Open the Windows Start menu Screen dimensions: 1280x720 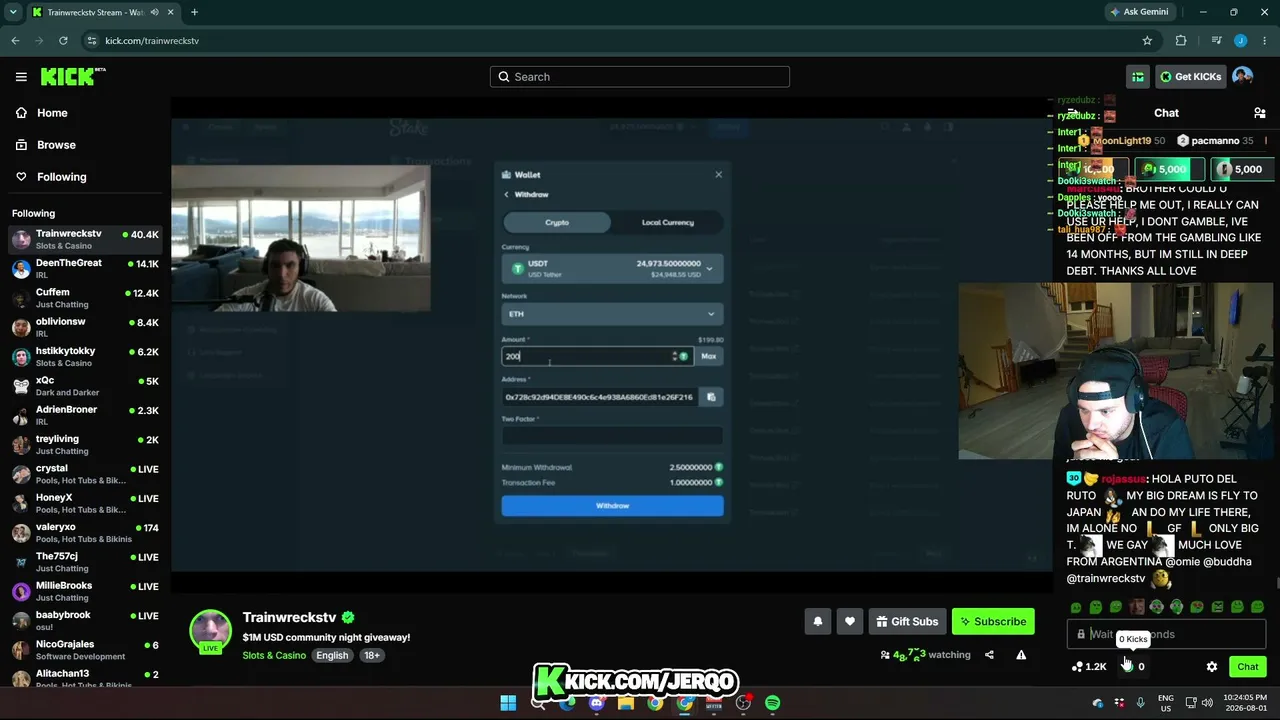[508, 703]
